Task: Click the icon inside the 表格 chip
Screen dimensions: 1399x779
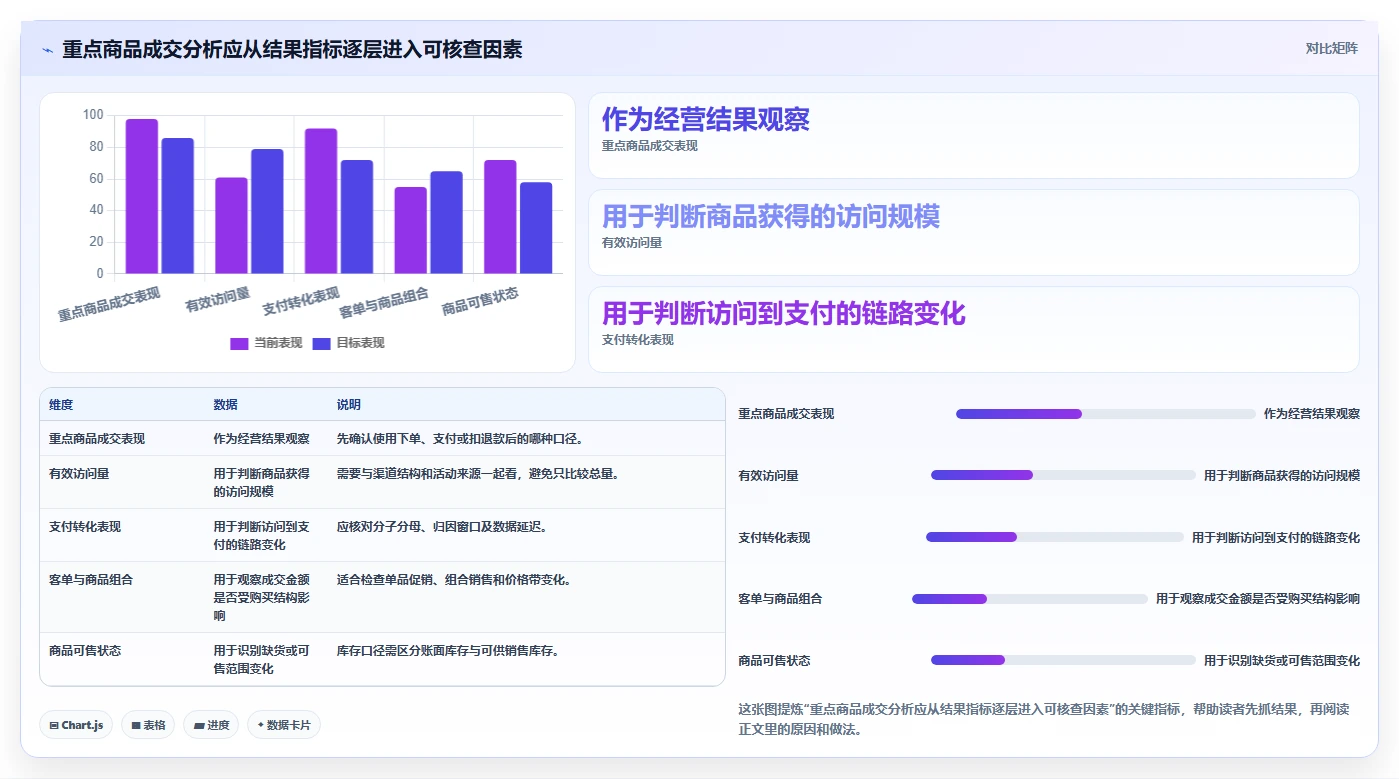Action: [x=136, y=726]
